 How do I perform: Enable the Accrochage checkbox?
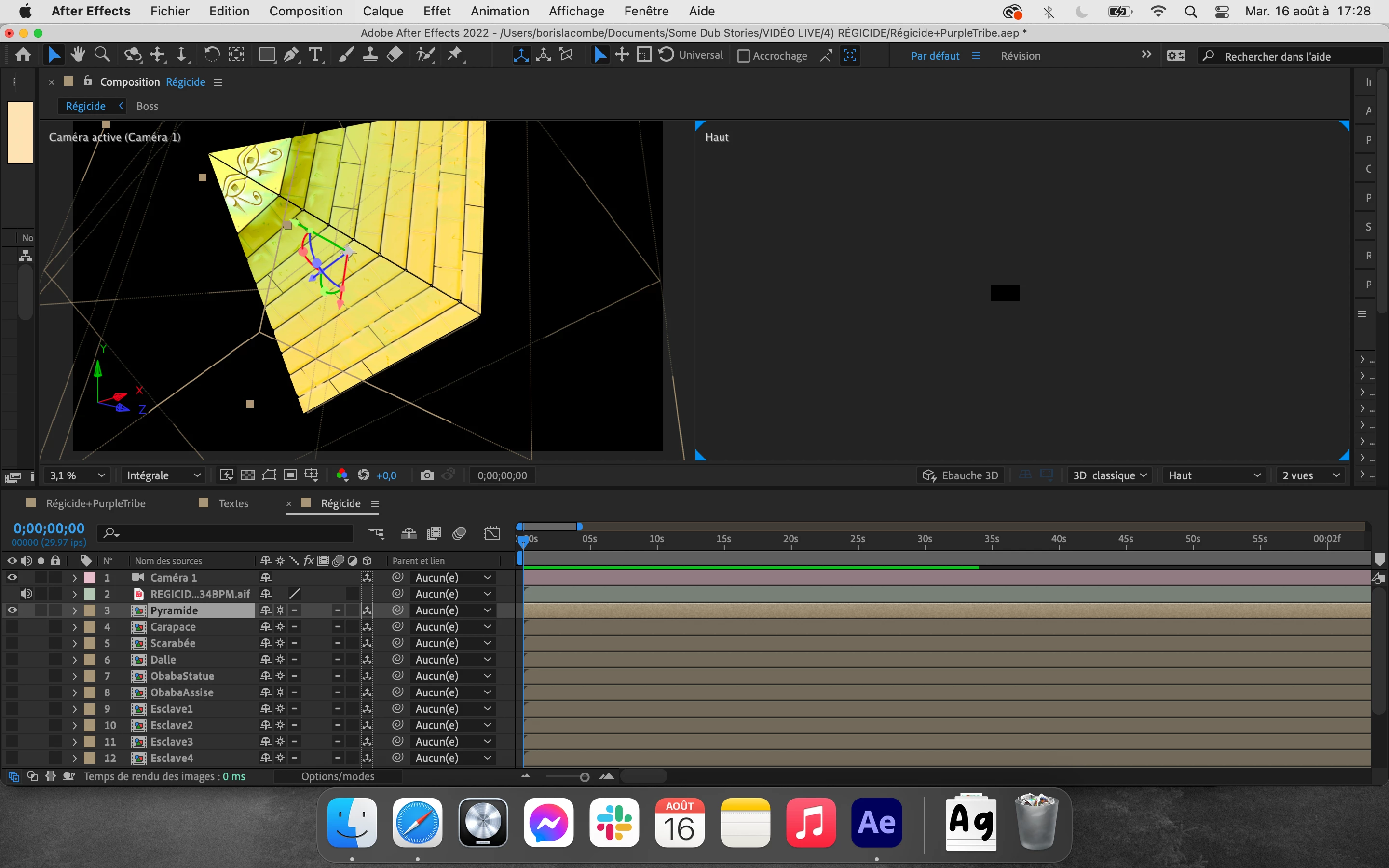tap(743, 56)
